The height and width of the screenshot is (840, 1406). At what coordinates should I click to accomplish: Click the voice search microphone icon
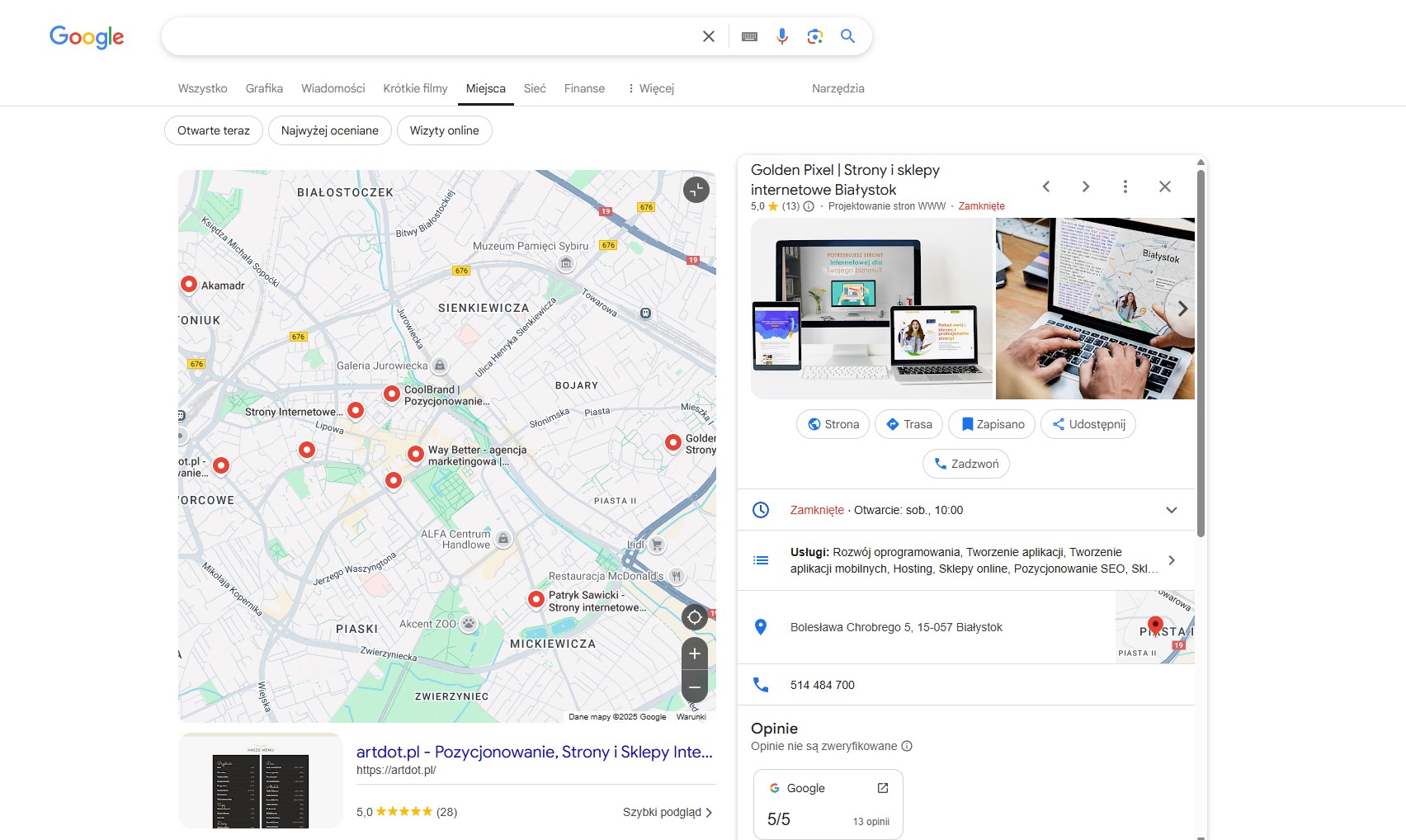[x=781, y=36]
